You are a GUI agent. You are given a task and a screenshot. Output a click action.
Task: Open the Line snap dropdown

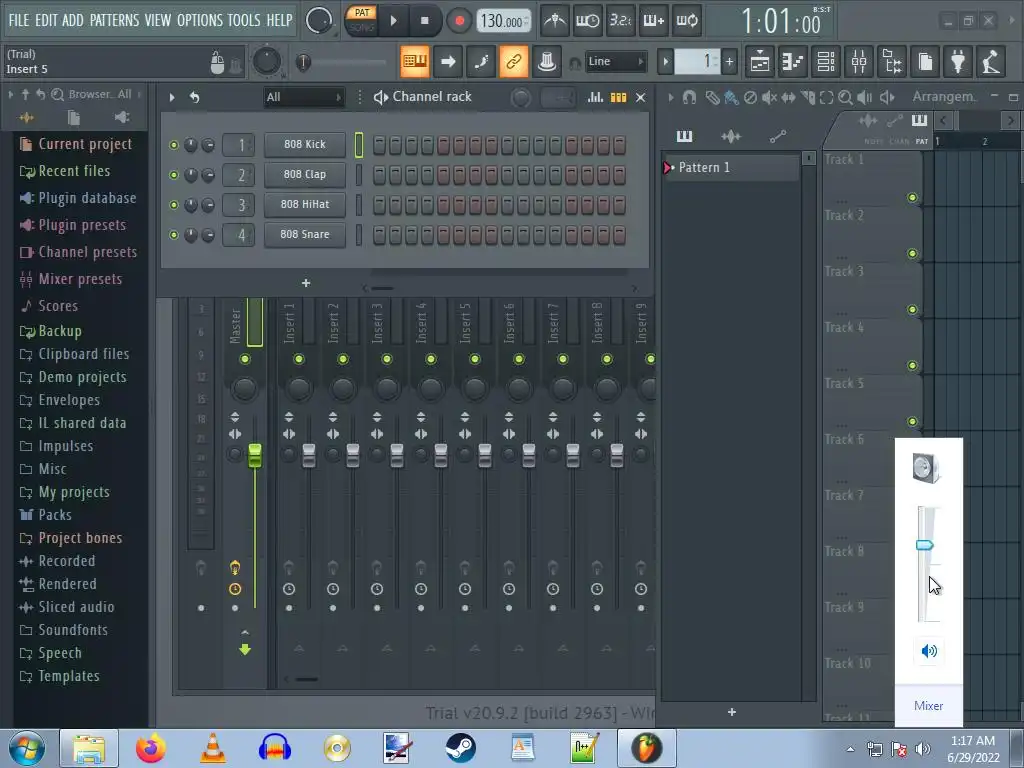click(615, 61)
